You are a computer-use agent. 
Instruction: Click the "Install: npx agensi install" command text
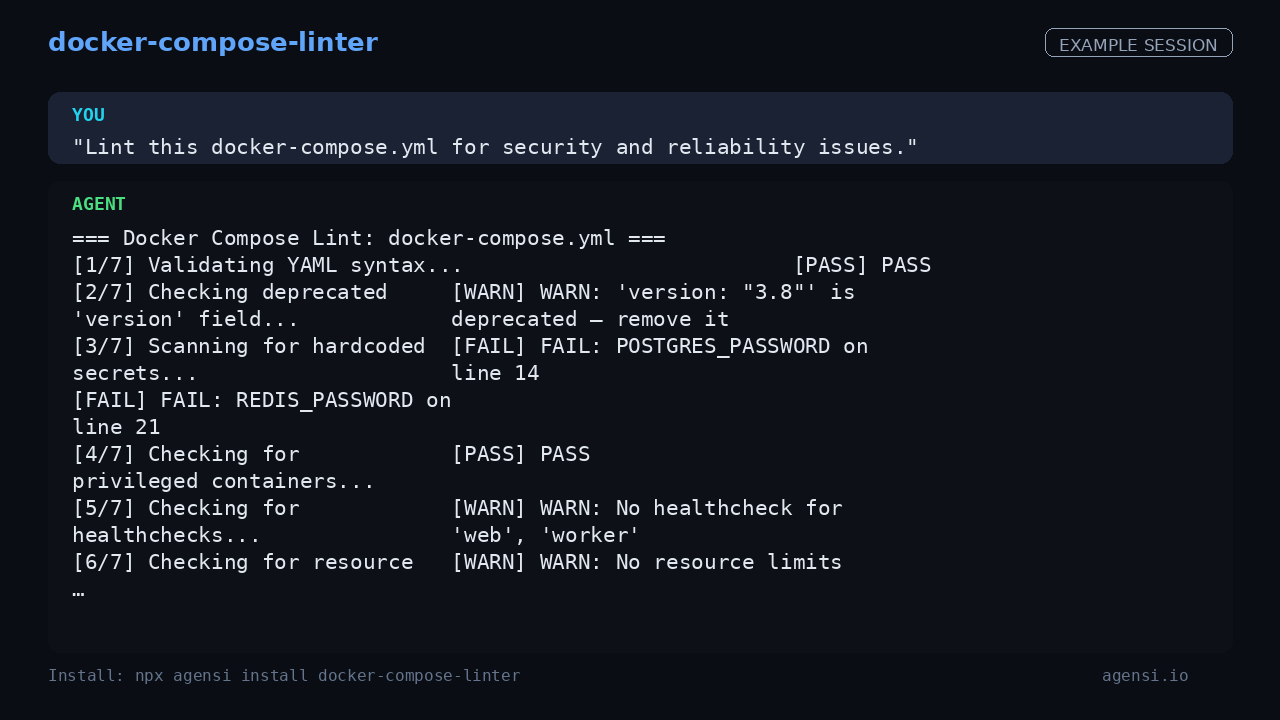[x=284, y=676]
